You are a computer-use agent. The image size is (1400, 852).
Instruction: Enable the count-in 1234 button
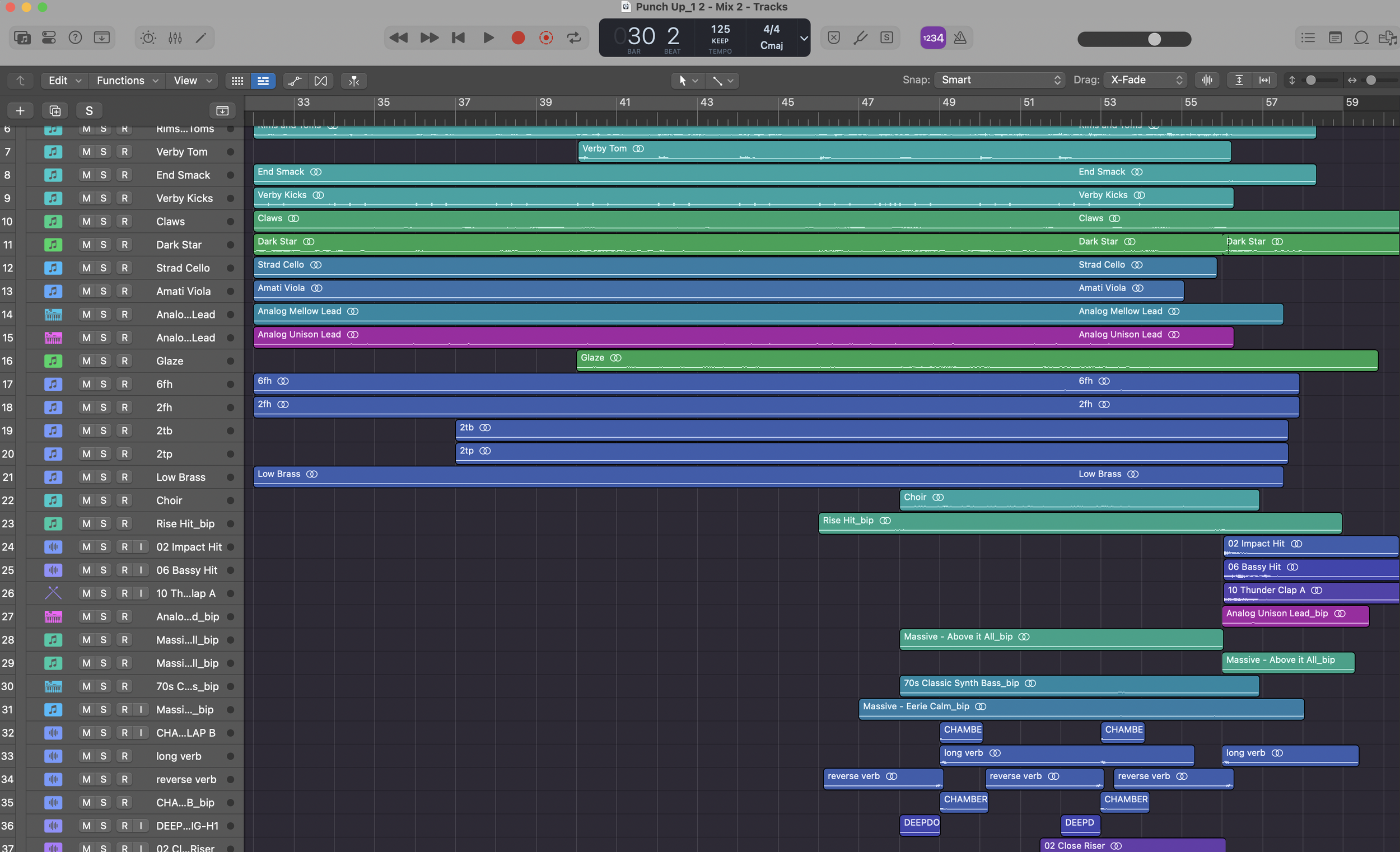933,38
